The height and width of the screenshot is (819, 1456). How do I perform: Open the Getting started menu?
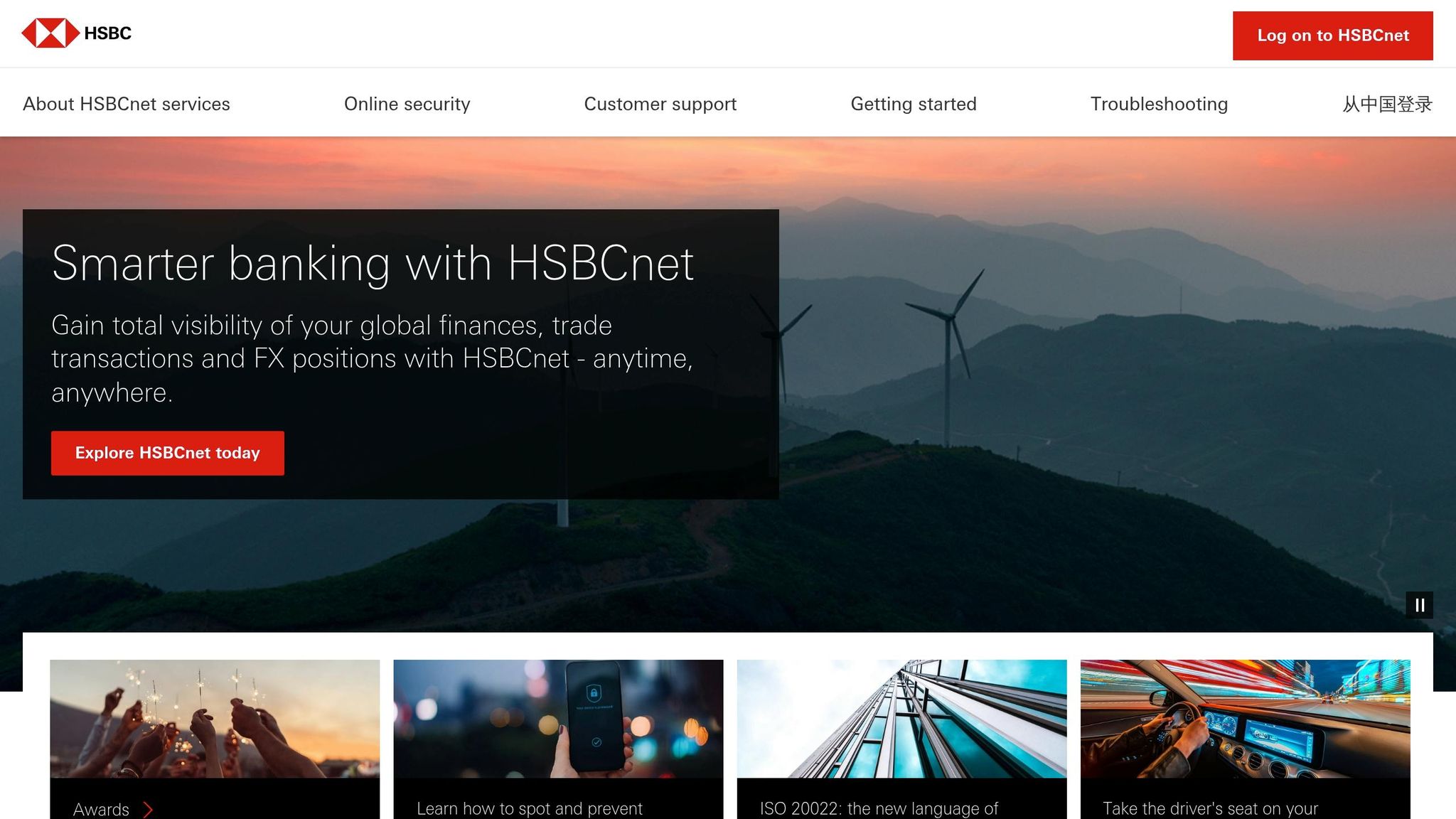pos(914,104)
